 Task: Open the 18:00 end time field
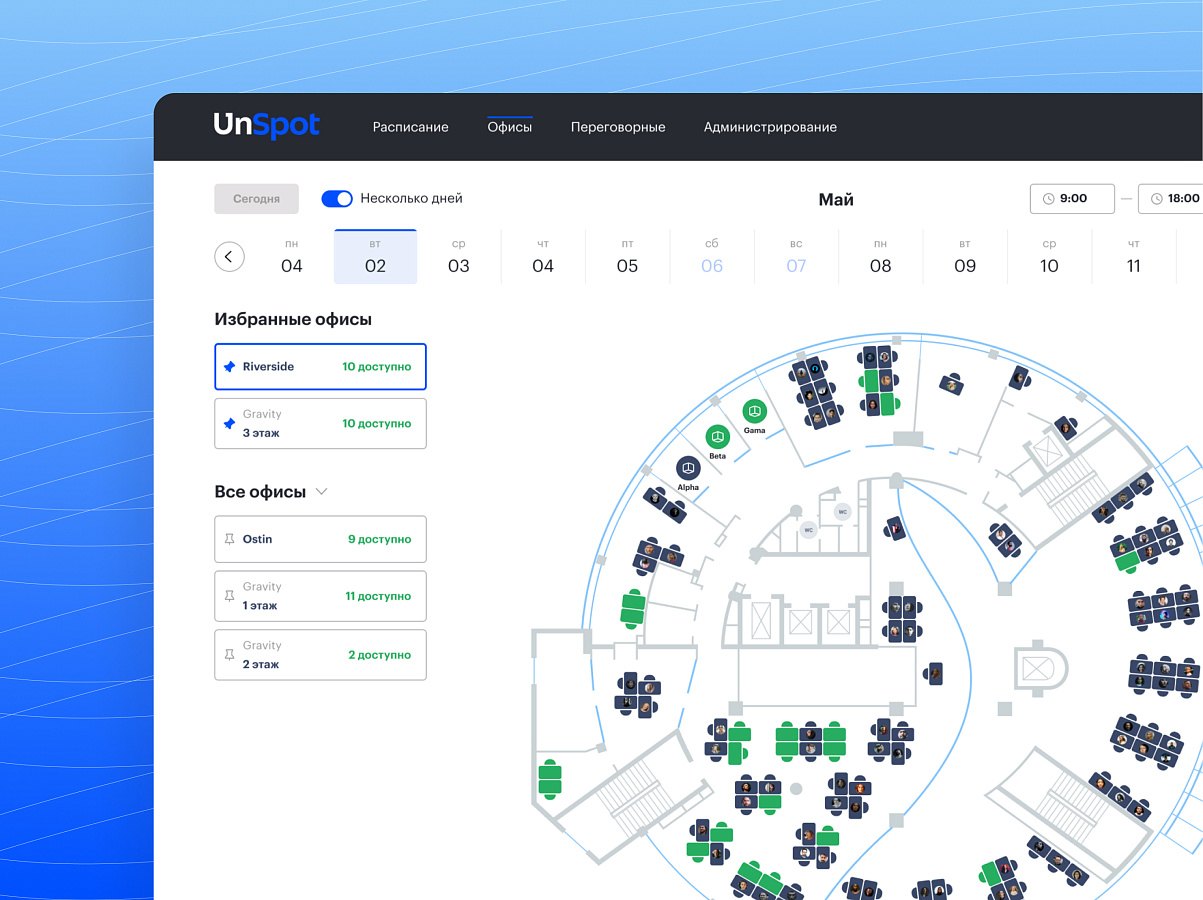point(1171,198)
